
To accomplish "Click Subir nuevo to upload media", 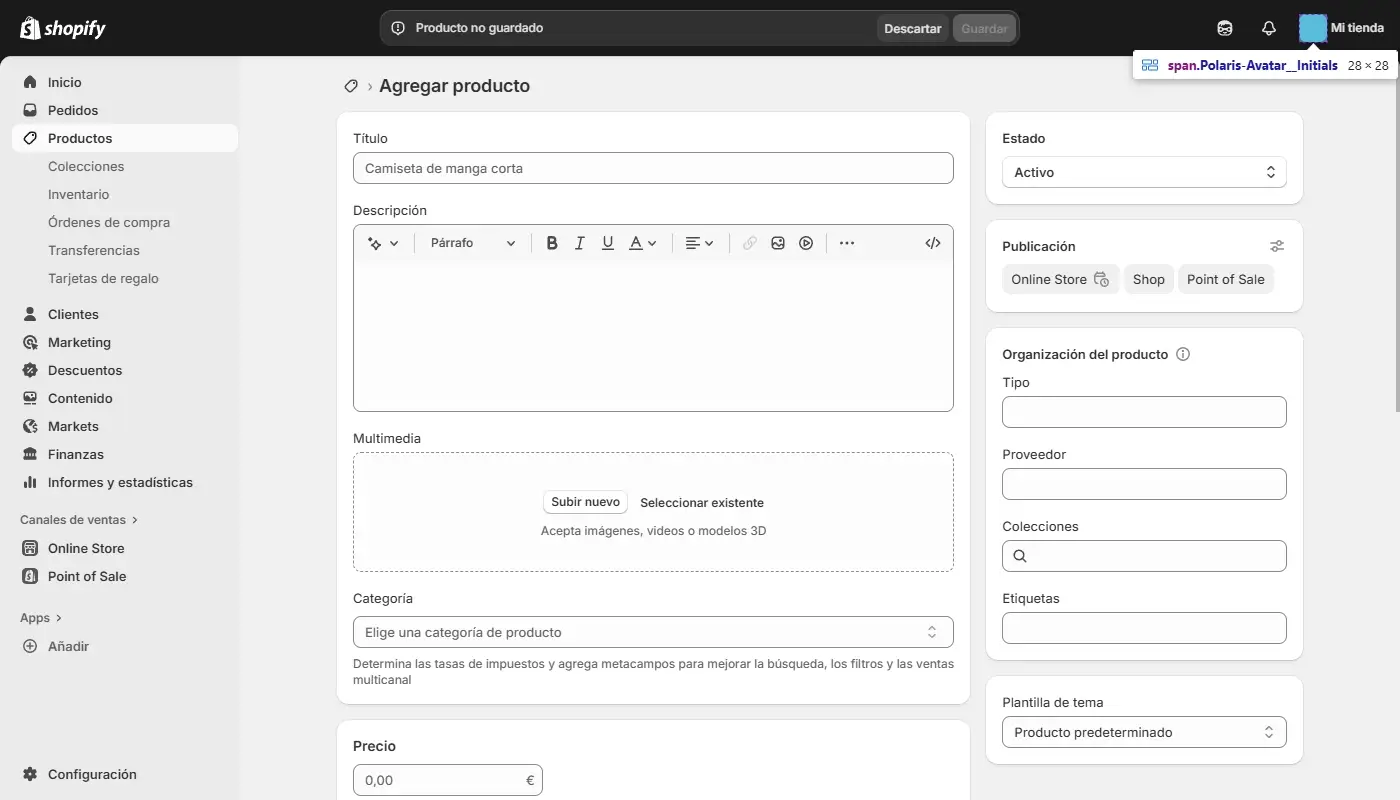I will click(x=584, y=501).
